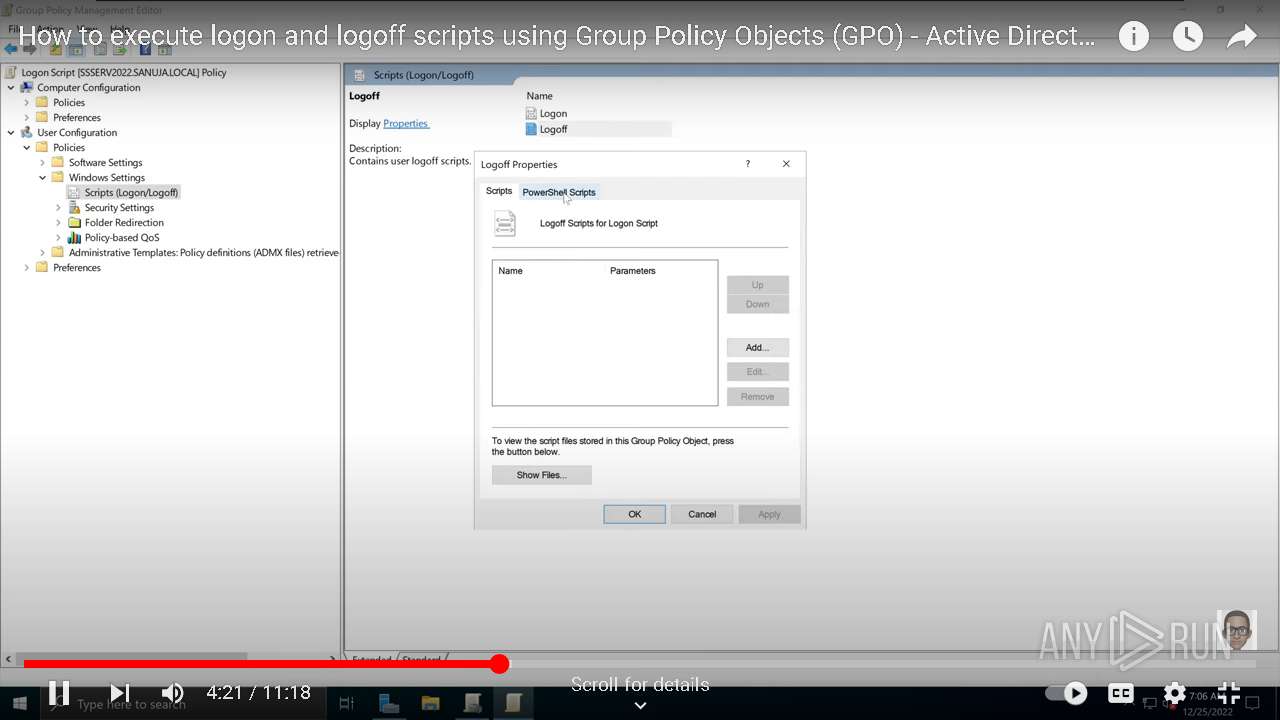Expand Preferences under Computer Configuration
The width and height of the screenshot is (1280, 720).
tap(27, 117)
